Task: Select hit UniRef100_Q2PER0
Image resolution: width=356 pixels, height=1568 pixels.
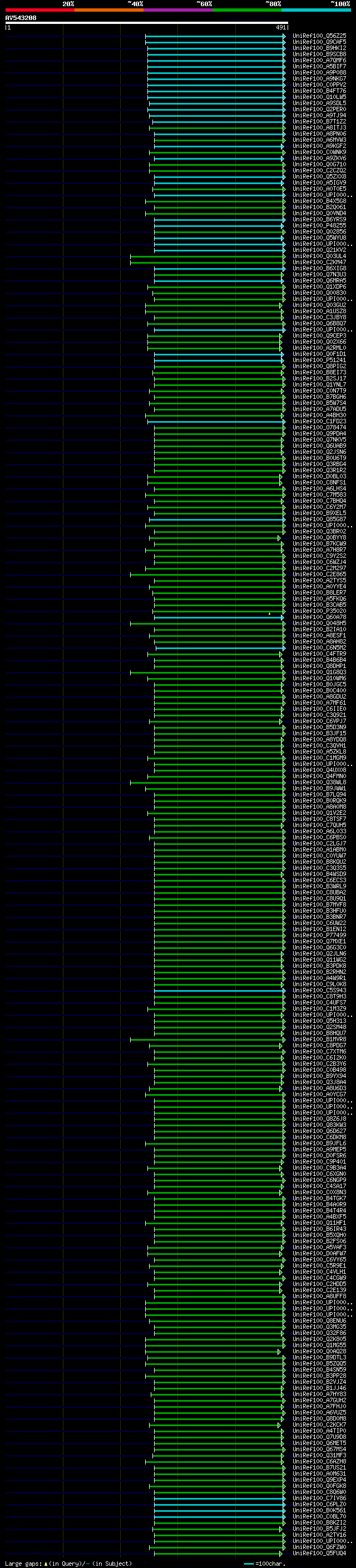Action: [319, 109]
